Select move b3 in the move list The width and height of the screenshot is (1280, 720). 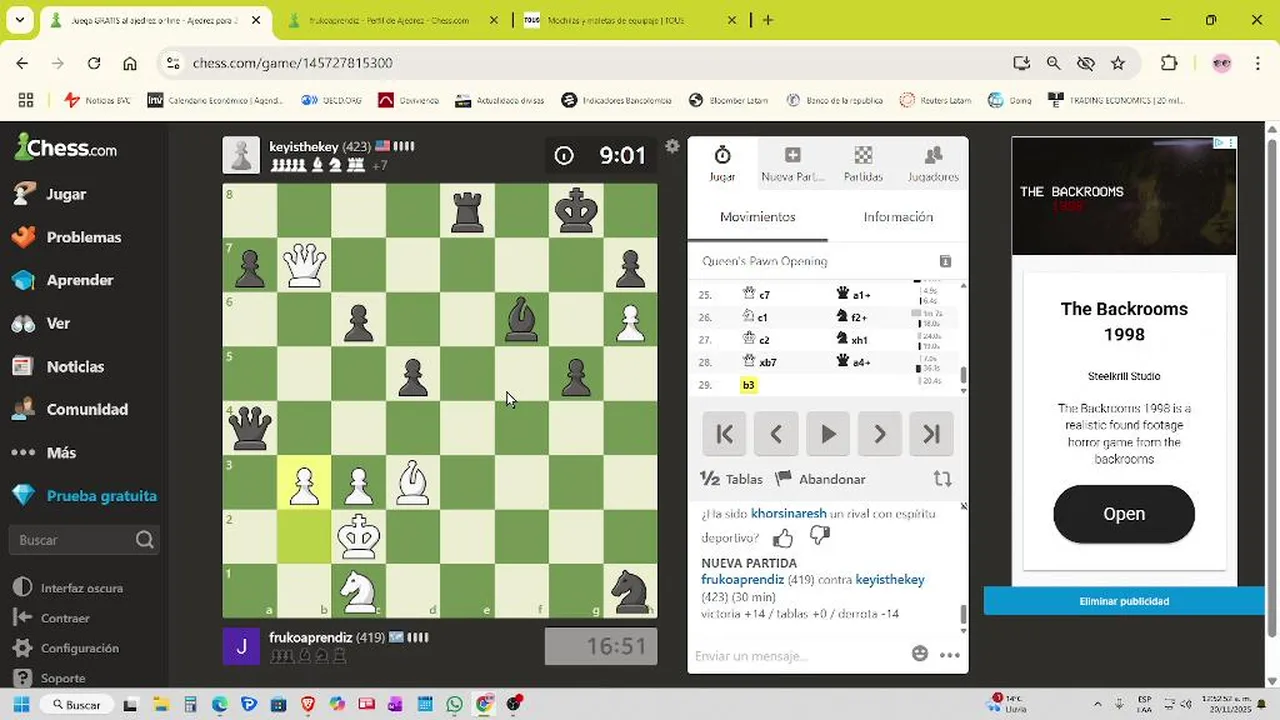(748, 385)
